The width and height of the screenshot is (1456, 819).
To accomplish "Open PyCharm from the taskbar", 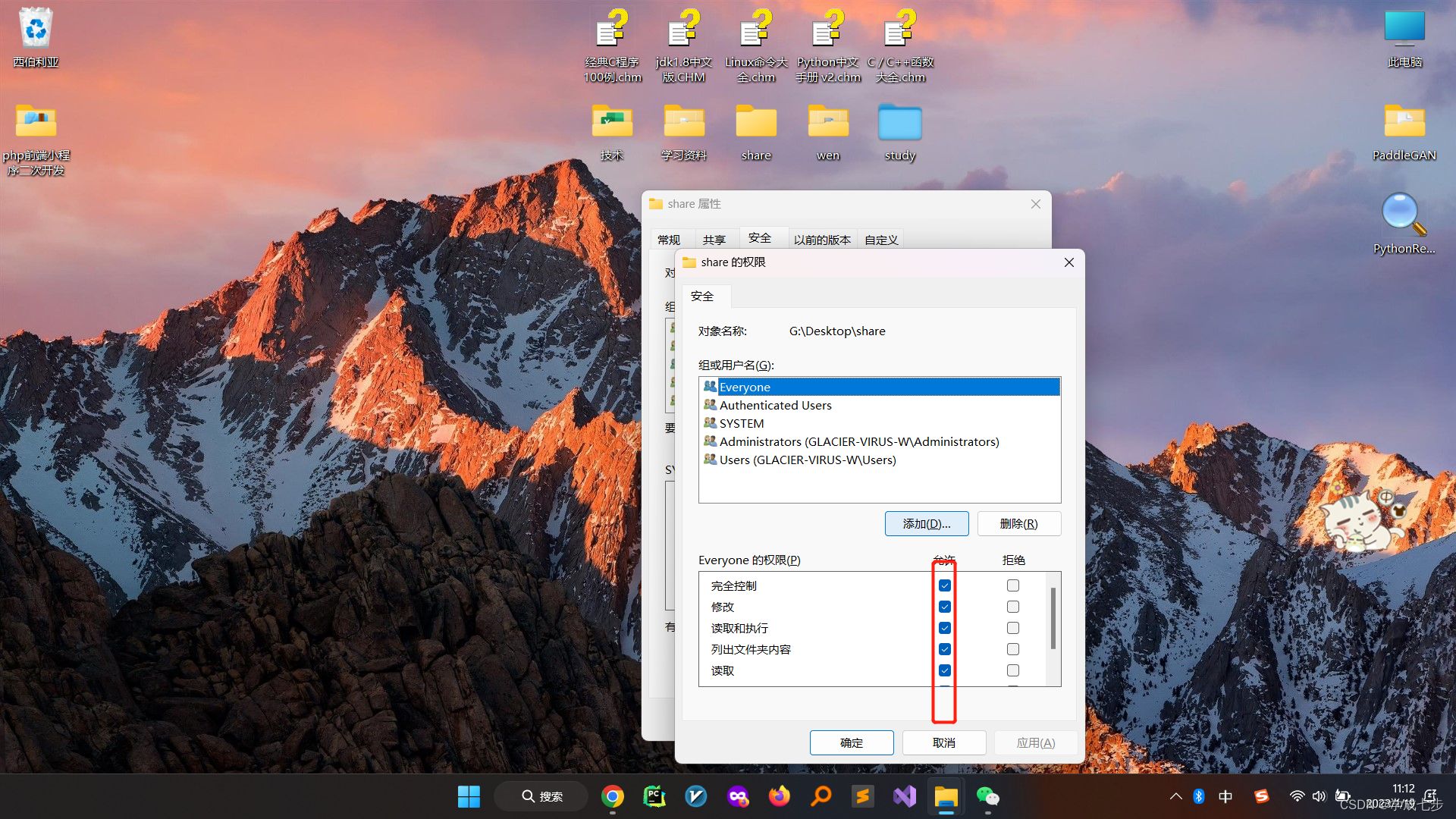I will 654,796.
